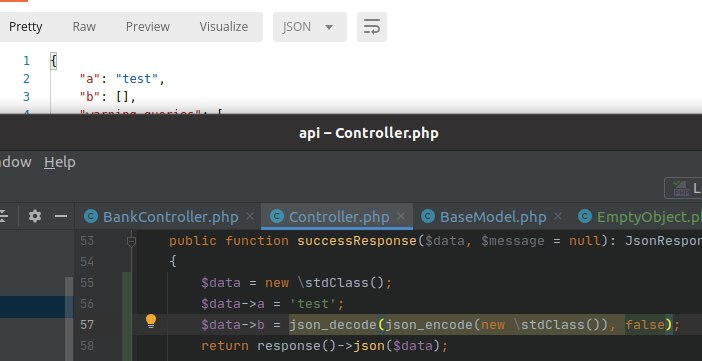This screenshot has width=702, height=361.
Task: Close the BaseModel.php tab
Action: pyautogui.click(x=558, y=216)
